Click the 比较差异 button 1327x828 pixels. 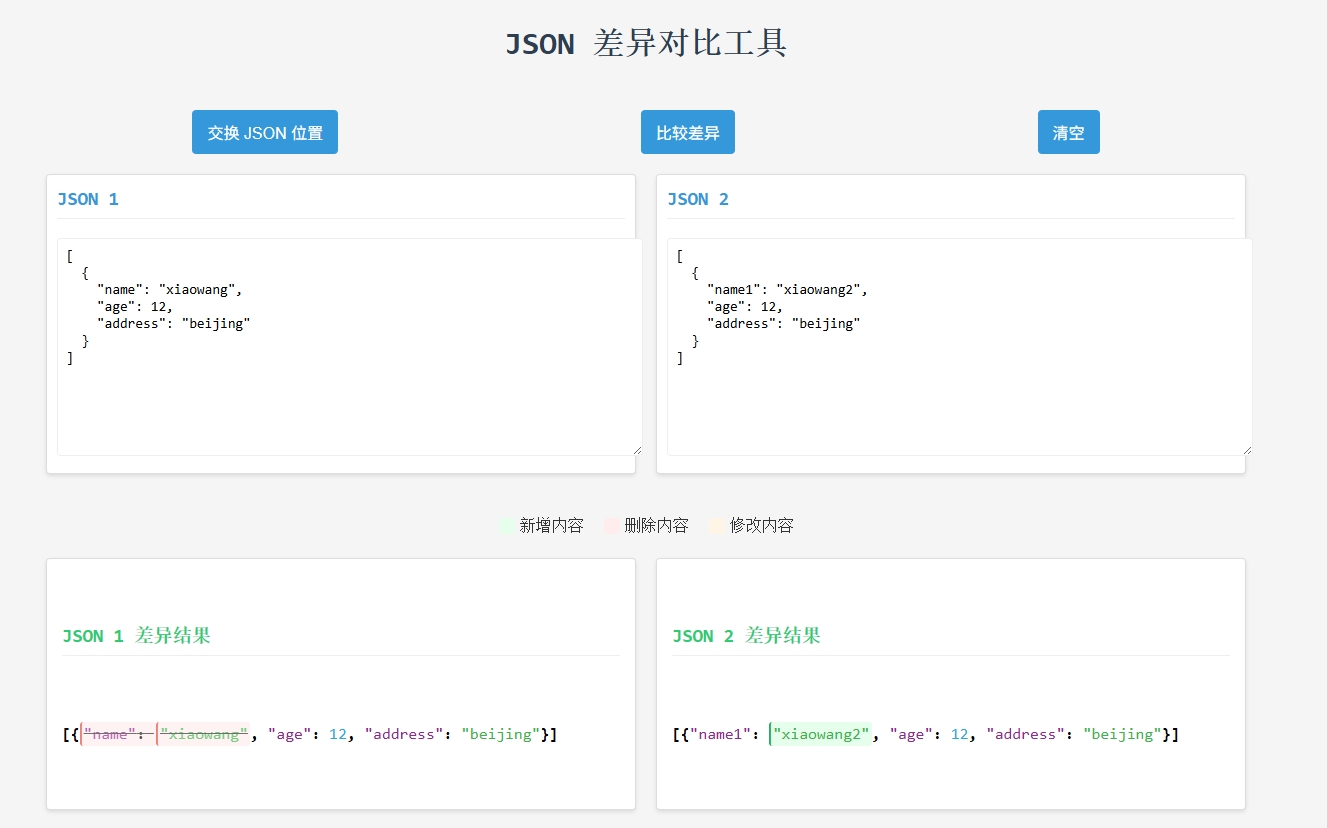688,132
